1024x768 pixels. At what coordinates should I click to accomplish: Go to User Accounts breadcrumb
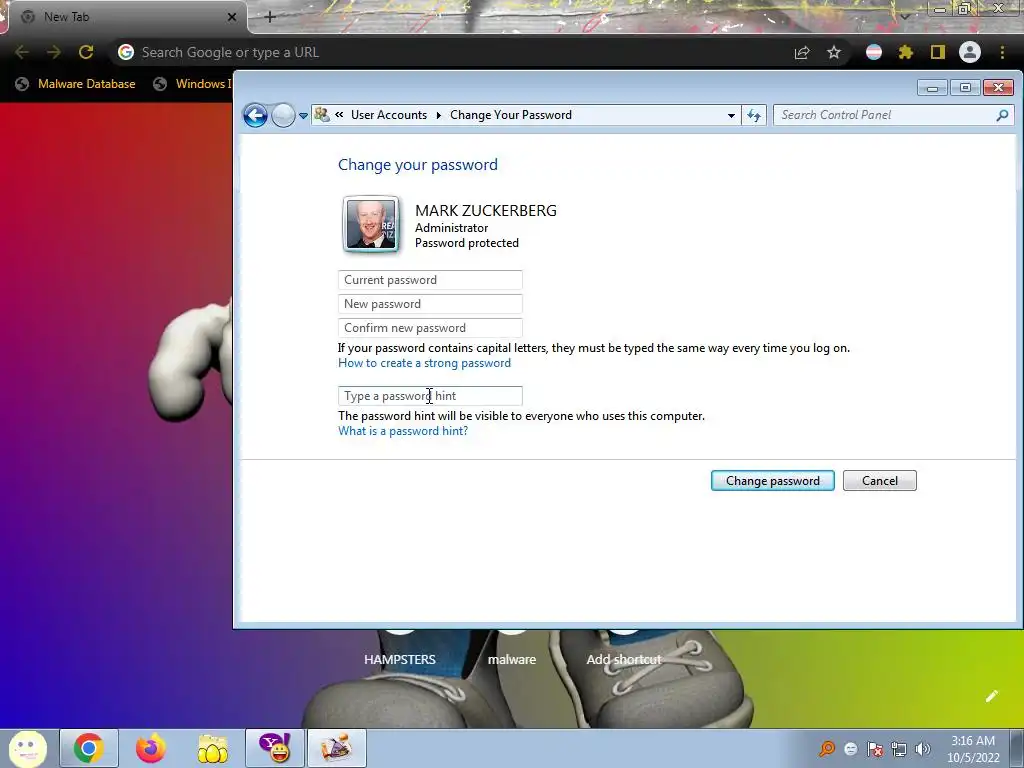pyautogui.click(x=389, y=115)
